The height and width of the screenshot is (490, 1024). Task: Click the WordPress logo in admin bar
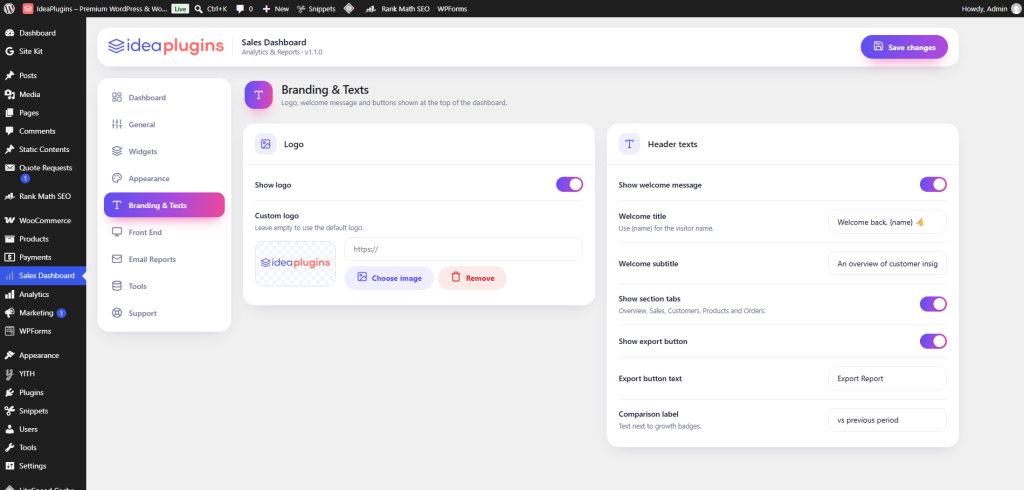[x=9, y=9]
